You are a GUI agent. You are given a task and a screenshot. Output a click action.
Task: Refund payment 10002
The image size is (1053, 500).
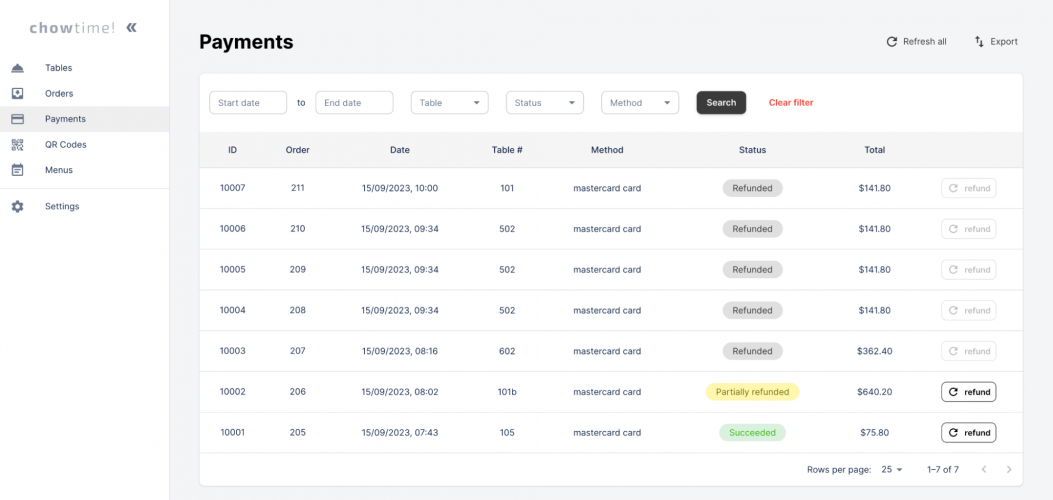point(968,392)
